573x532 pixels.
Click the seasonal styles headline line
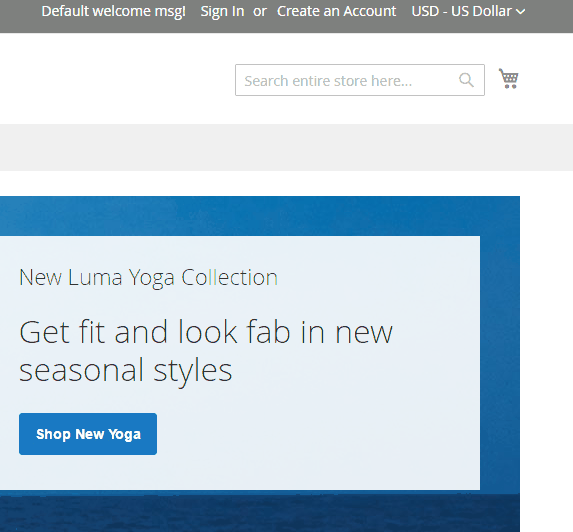125,370
